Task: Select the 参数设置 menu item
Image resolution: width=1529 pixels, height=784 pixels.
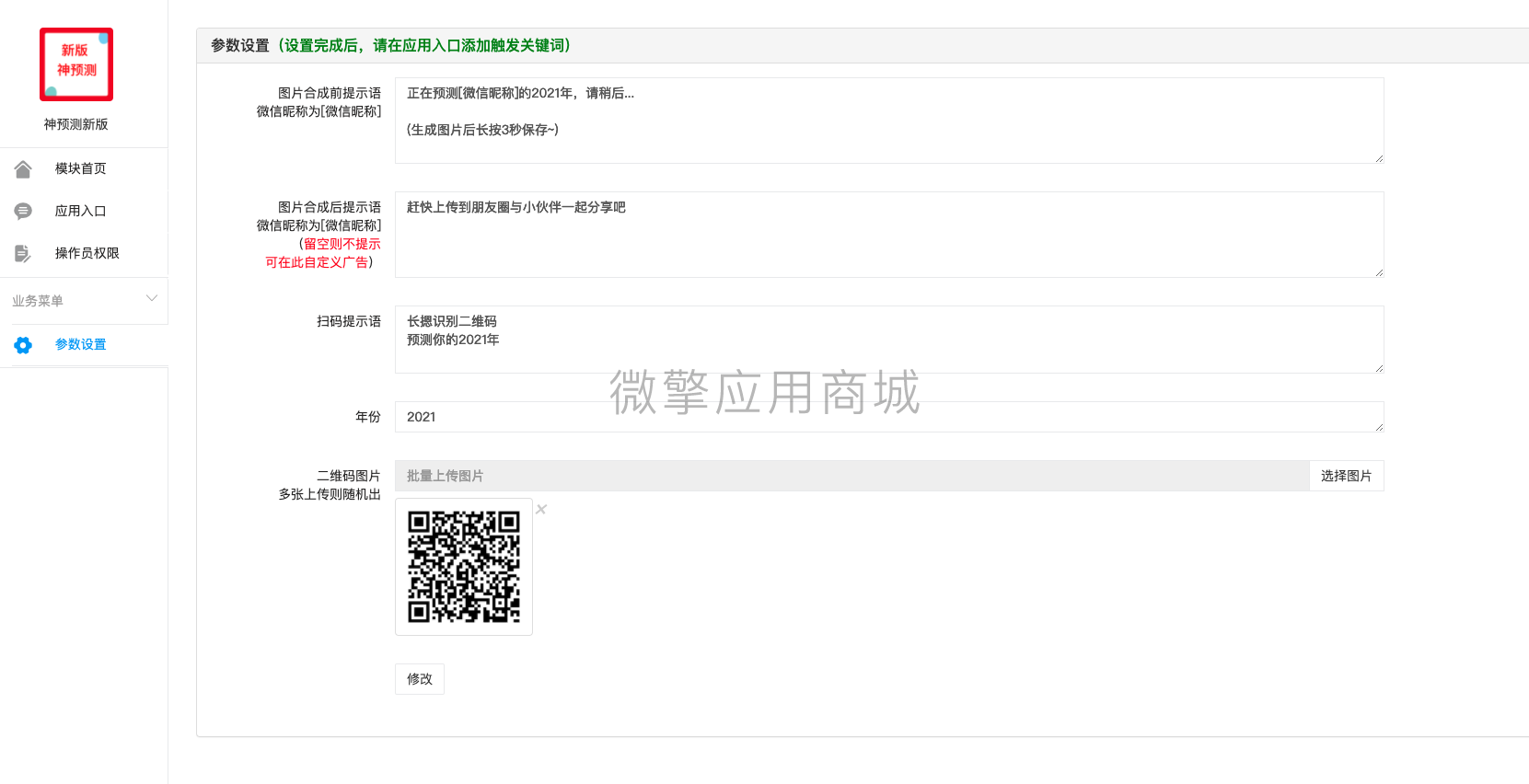Action: pos(80,344)
